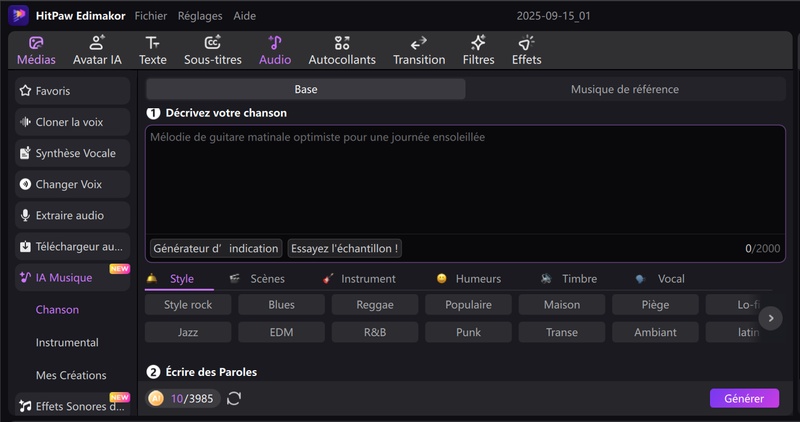Open the Fichier menu
The width and height of the screenshot is (800, 422).
click(151, 16)
